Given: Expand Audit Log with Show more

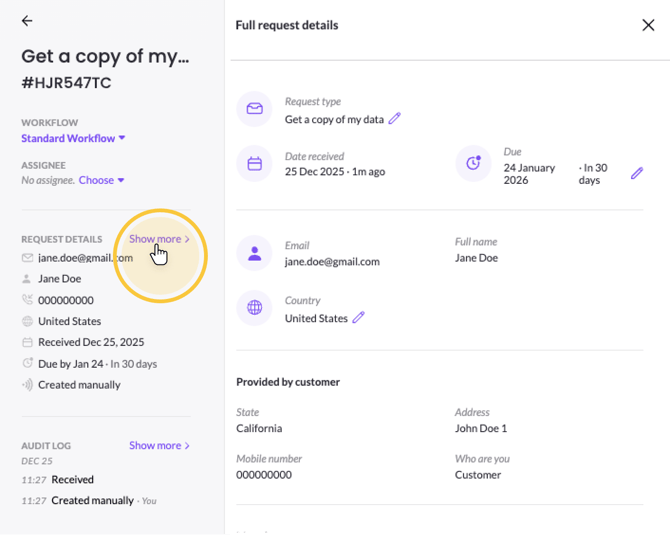Looking at the screenshot, I should coord(158,445).
